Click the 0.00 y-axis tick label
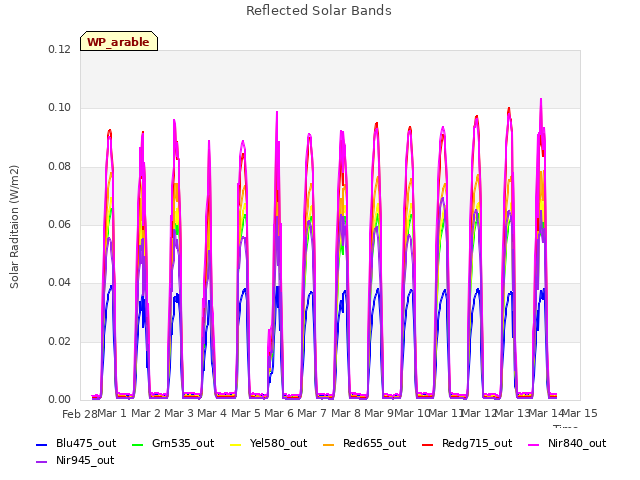 tap(60, 400)
